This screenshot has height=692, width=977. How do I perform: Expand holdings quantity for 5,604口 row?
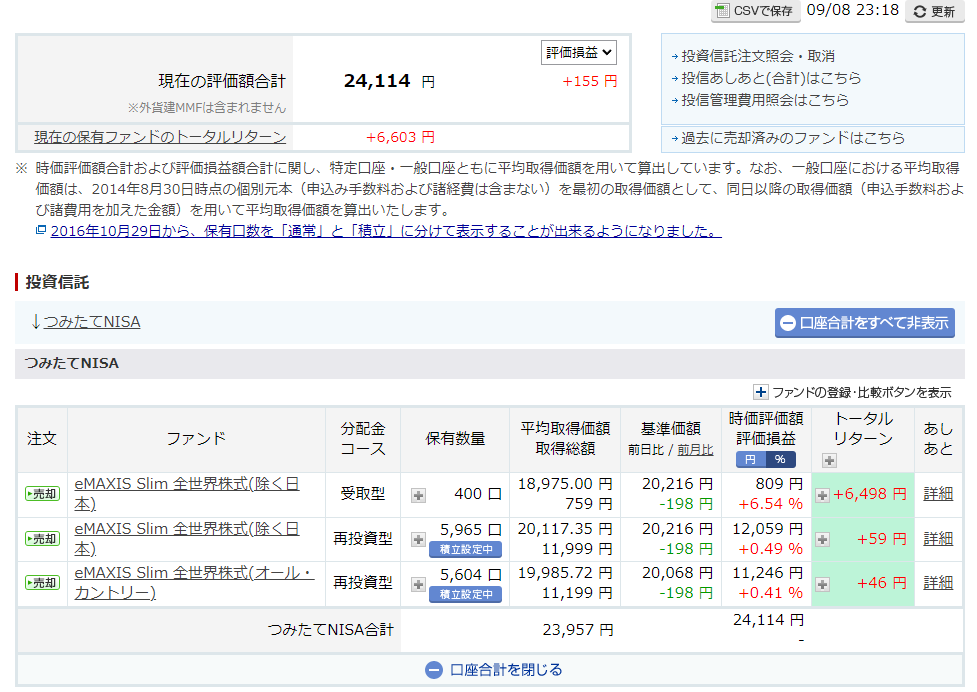click(418, 584)
